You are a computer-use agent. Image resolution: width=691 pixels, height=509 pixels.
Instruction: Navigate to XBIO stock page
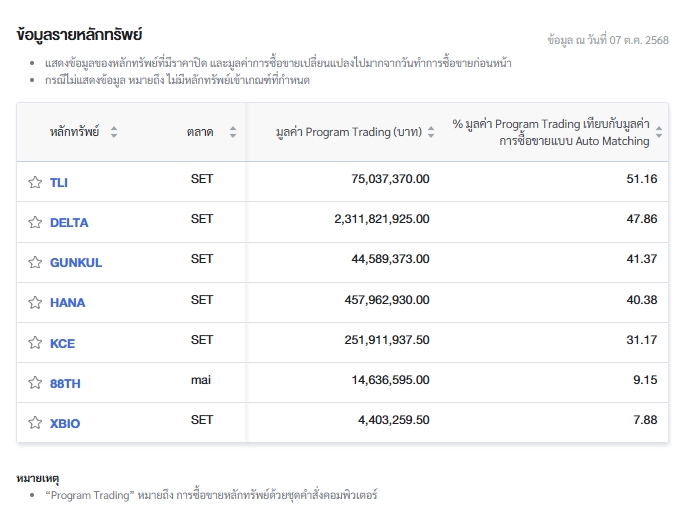click(x=65, y=423)
